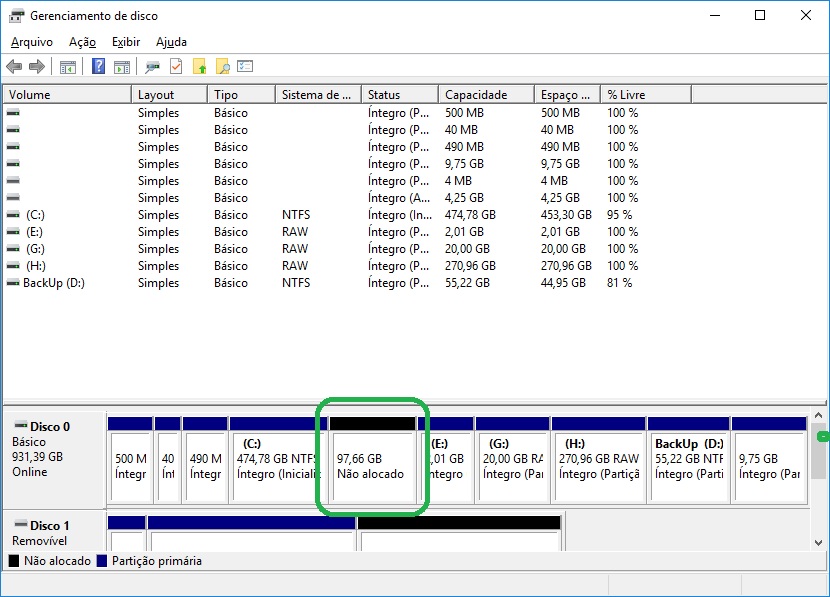Open the Arquivo menu
Viewport: 830px width, 597px height.
pos(32,42)
